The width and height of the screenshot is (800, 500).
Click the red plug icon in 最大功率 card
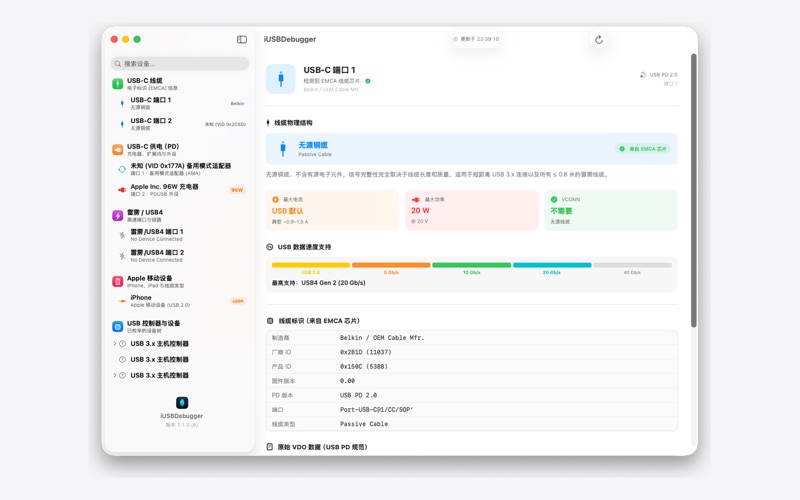pos(416,199)
